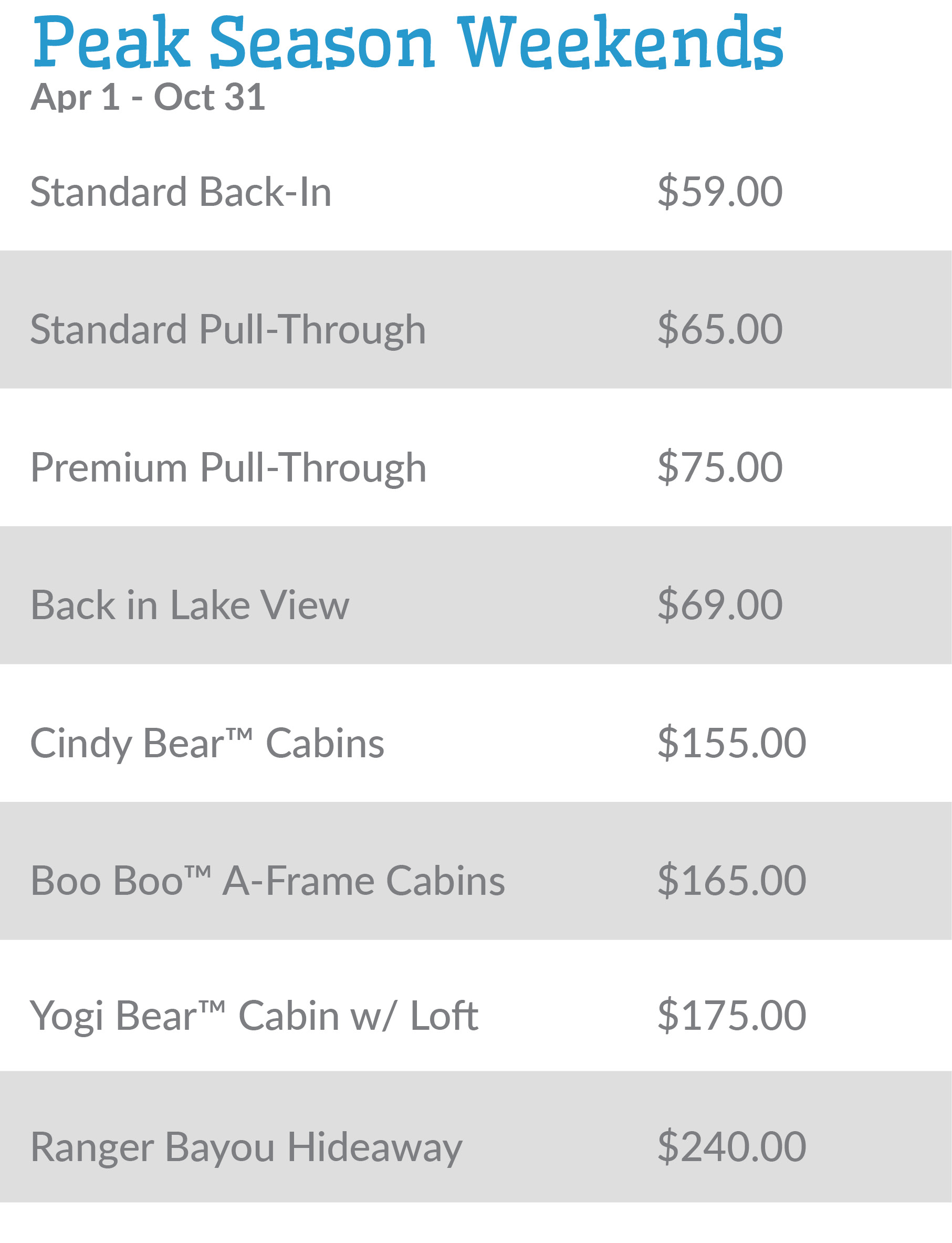This screenshot has height=1243, width=952.
Task: Choose the Standard Pull-Through site label
Action: [228, 330]
